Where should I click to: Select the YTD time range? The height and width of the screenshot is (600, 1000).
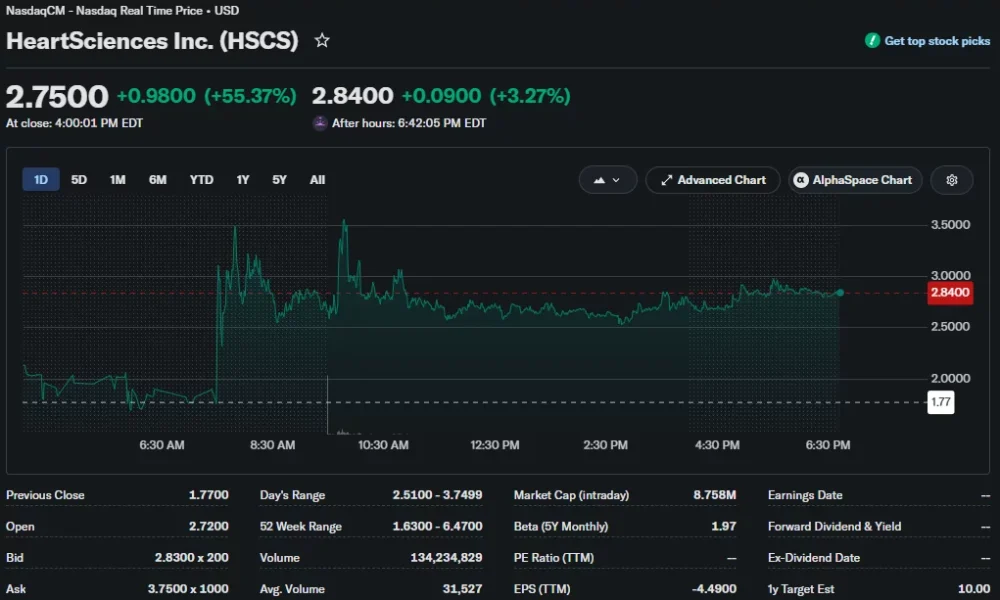tap(201, 180)
